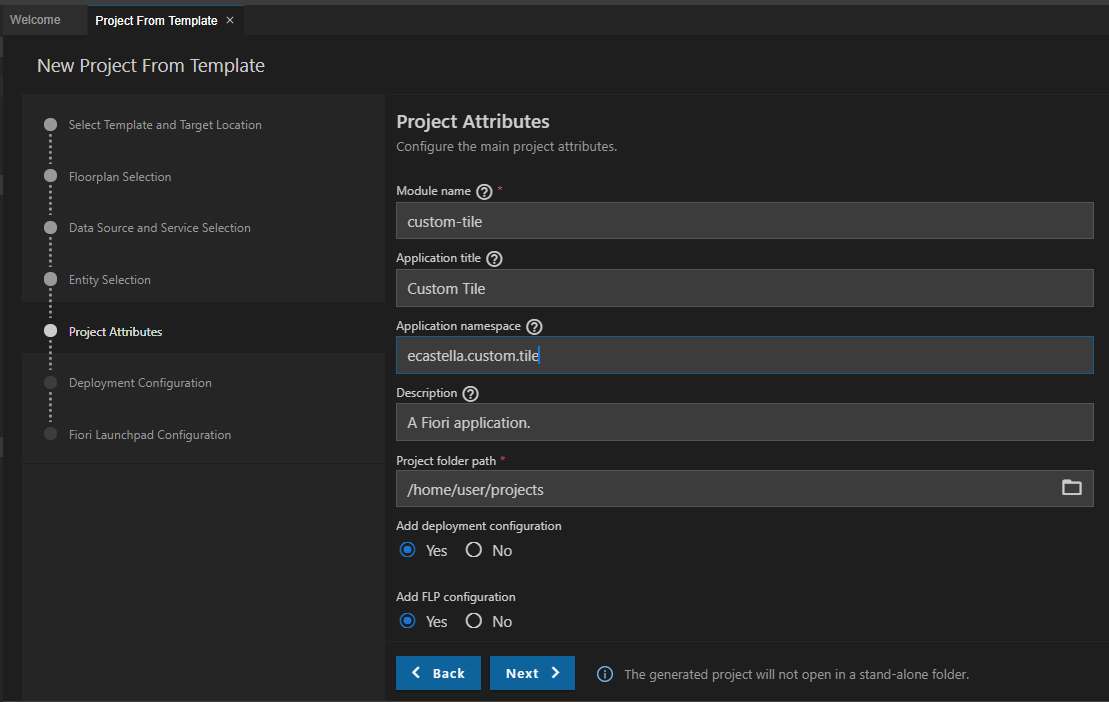Screen dimensions: 1109x702
Task: Go to Fiori Launchpad Configuration step
Action: pyautogui.click(x=150, y=435)
